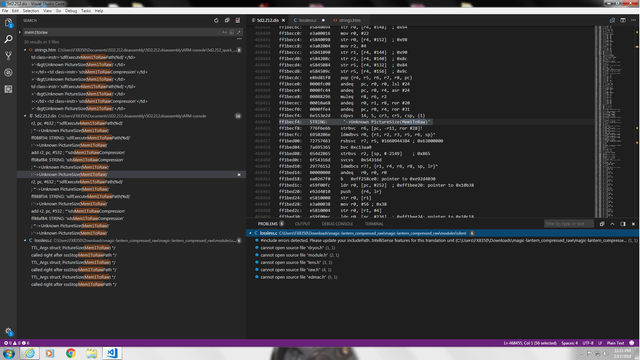Change end of line sequence LF
This screenshot has height=360, width=640.
tap(600, 343)
